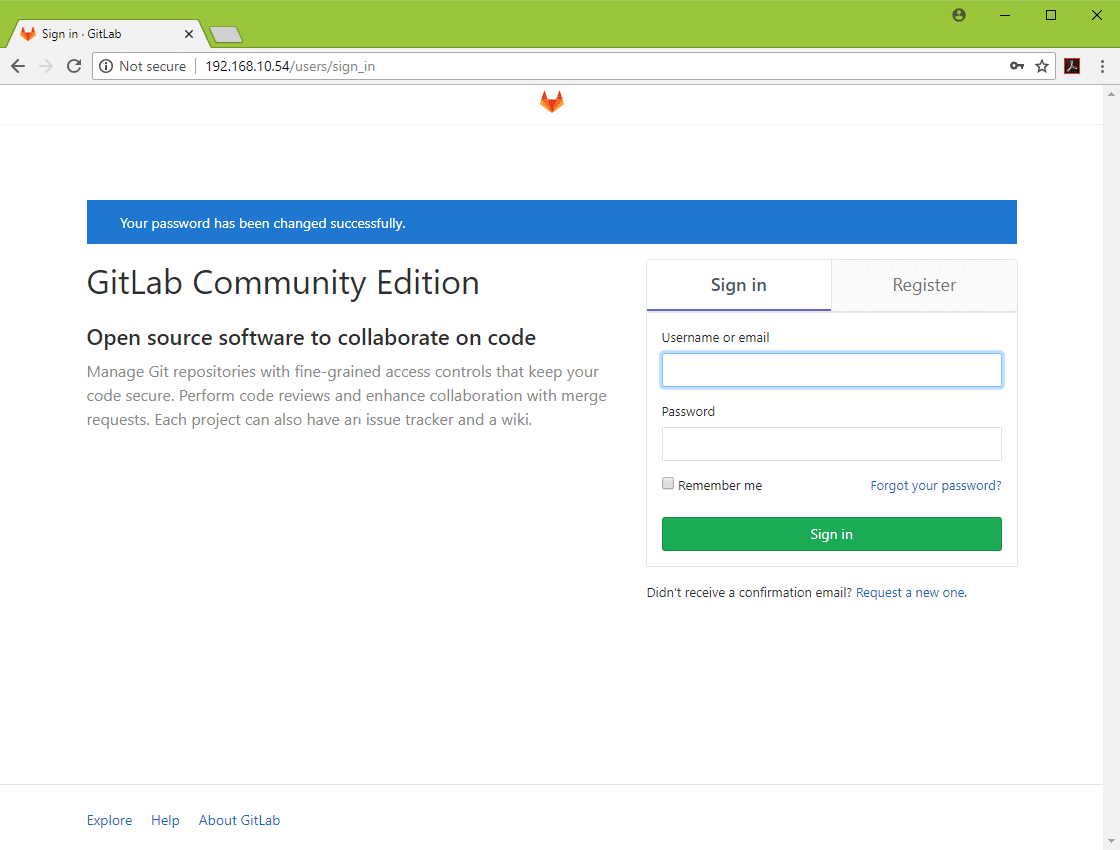Minimize the browser window

point(1005,15)
